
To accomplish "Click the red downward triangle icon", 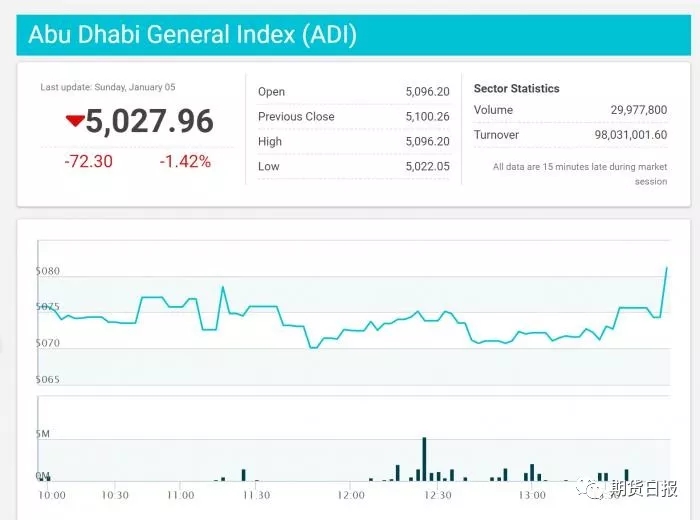I will coord(75,121).
